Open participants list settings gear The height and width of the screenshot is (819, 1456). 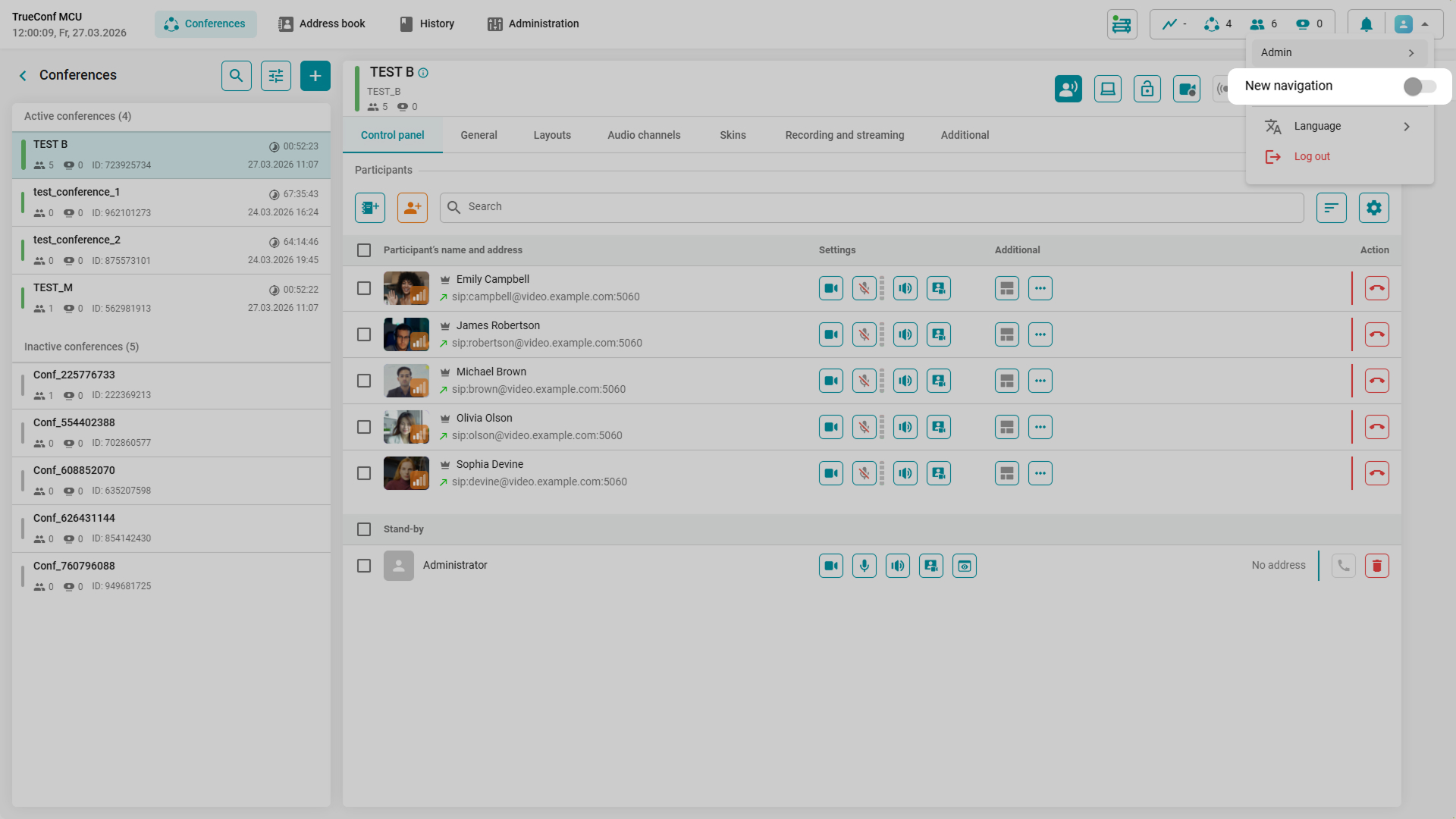click(1373, 208)
